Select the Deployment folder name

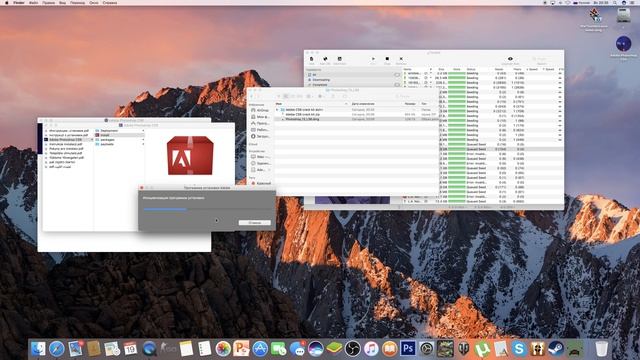point(109,131)
